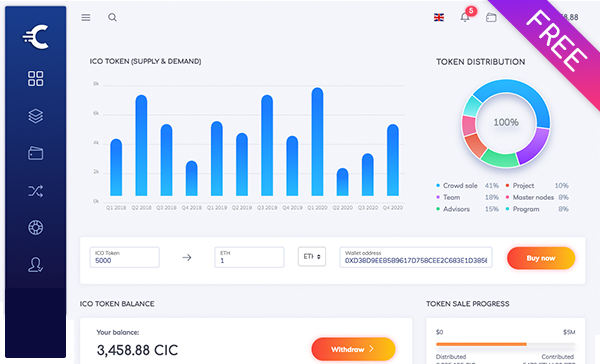Click the top bar wallet icon

pos(491,17)
